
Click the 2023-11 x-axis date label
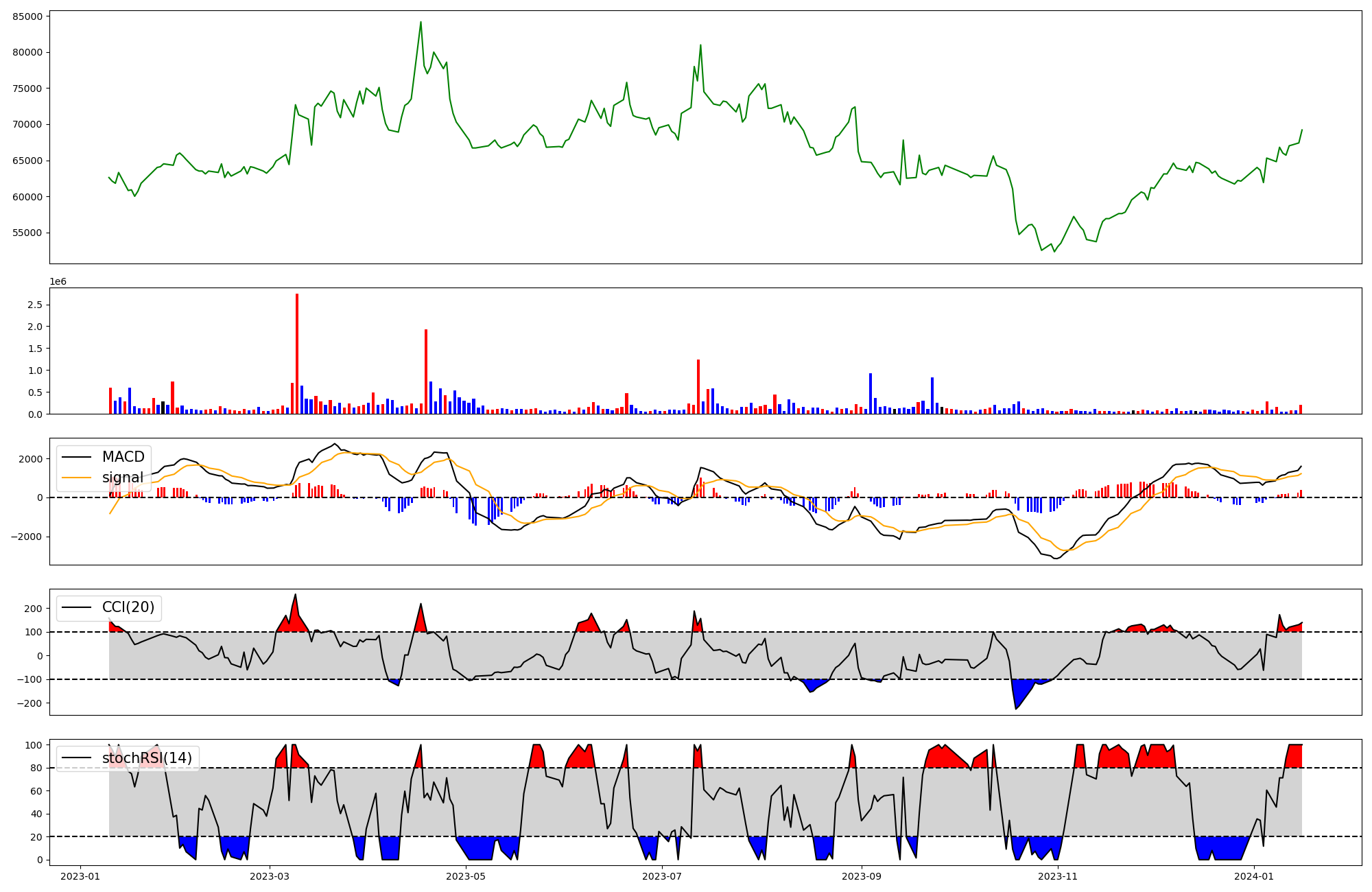(1058, 876)
